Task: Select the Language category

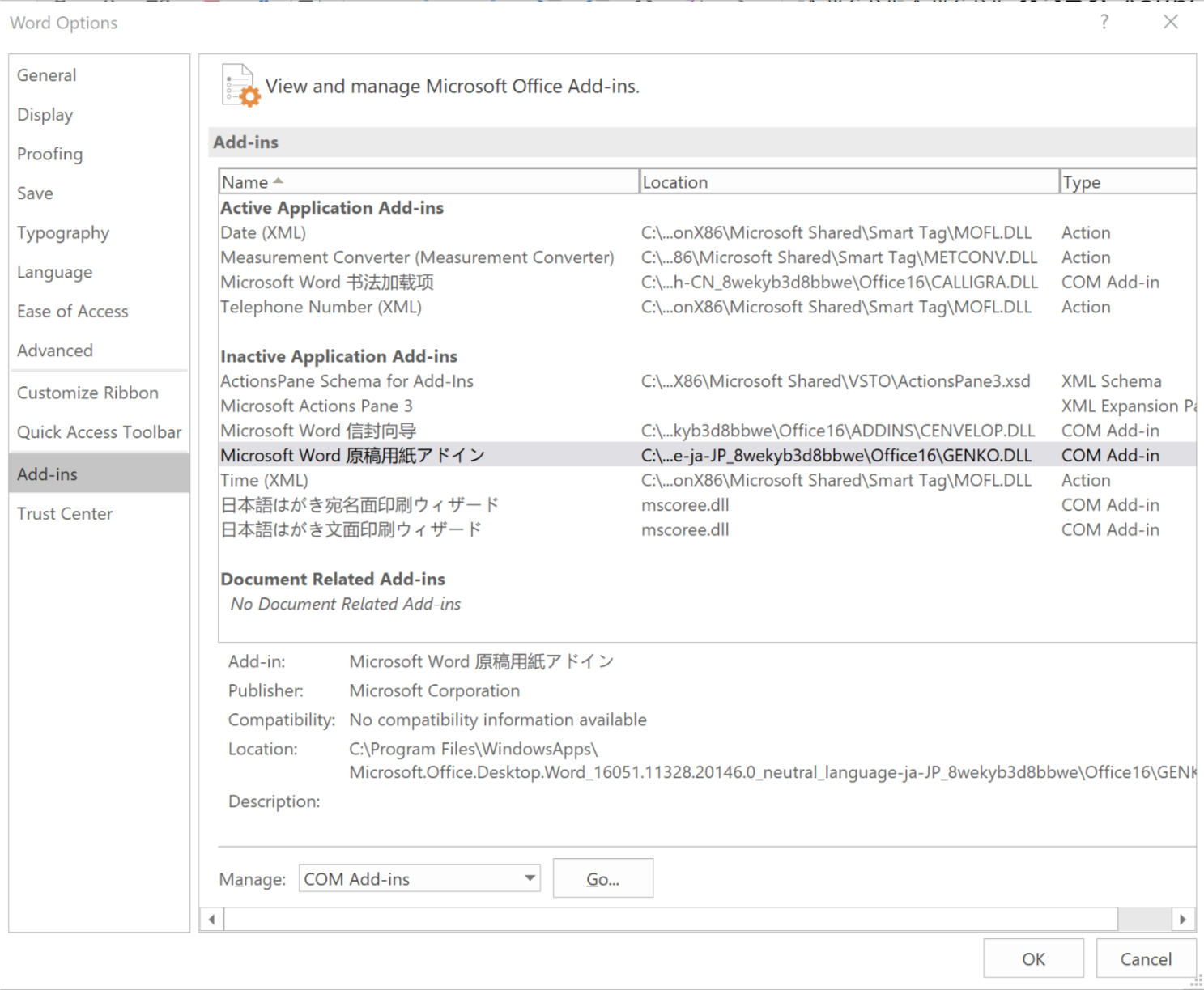Action: 100,272
